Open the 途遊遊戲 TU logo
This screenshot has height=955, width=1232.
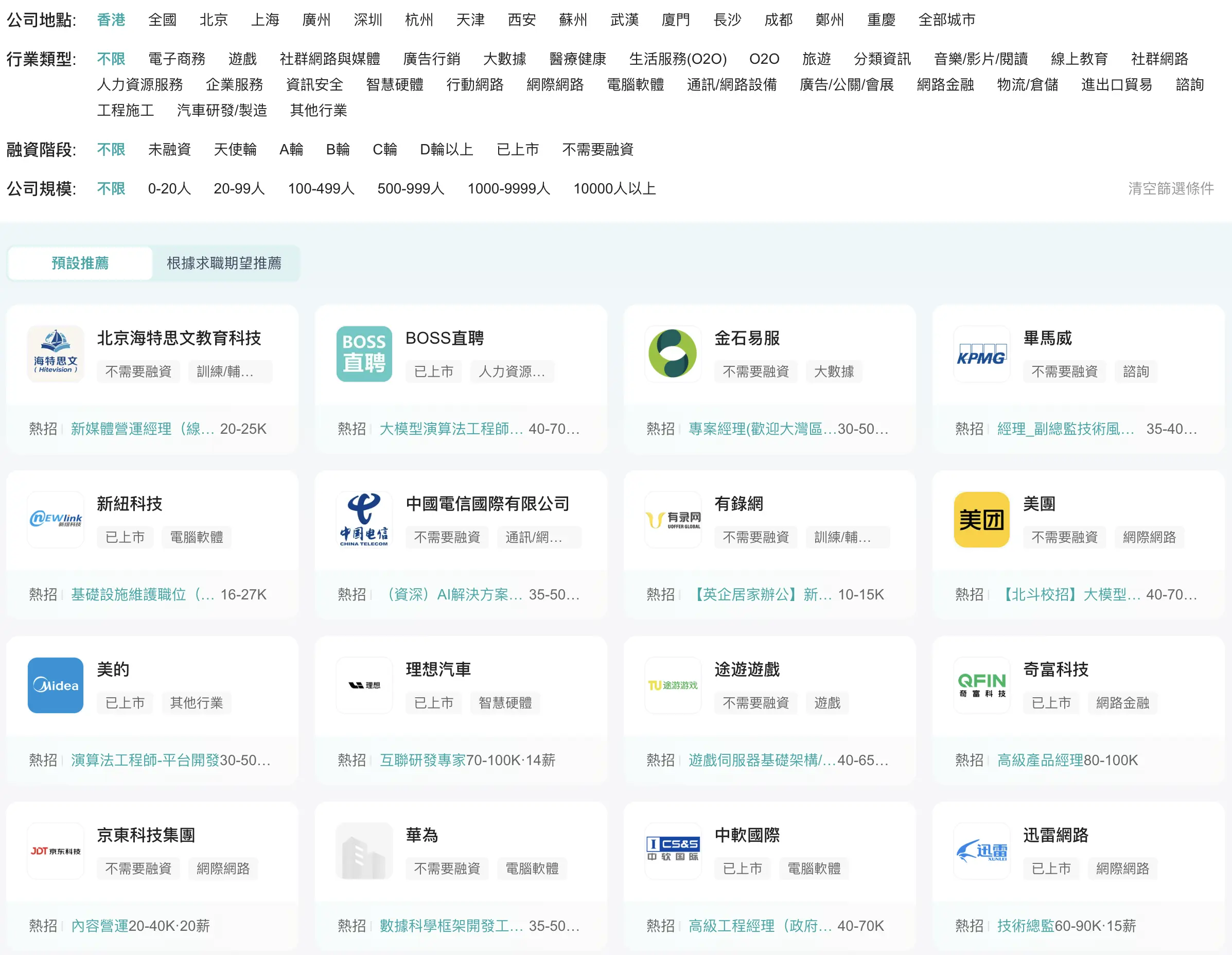point(673,685)
